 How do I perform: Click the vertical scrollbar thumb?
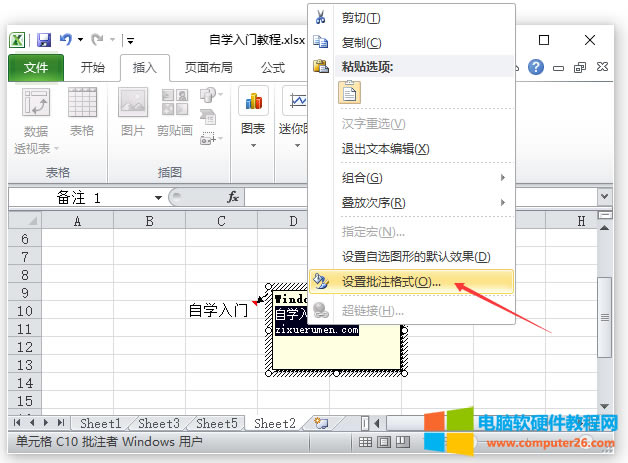pyautogui.click(x=605, y=317)
